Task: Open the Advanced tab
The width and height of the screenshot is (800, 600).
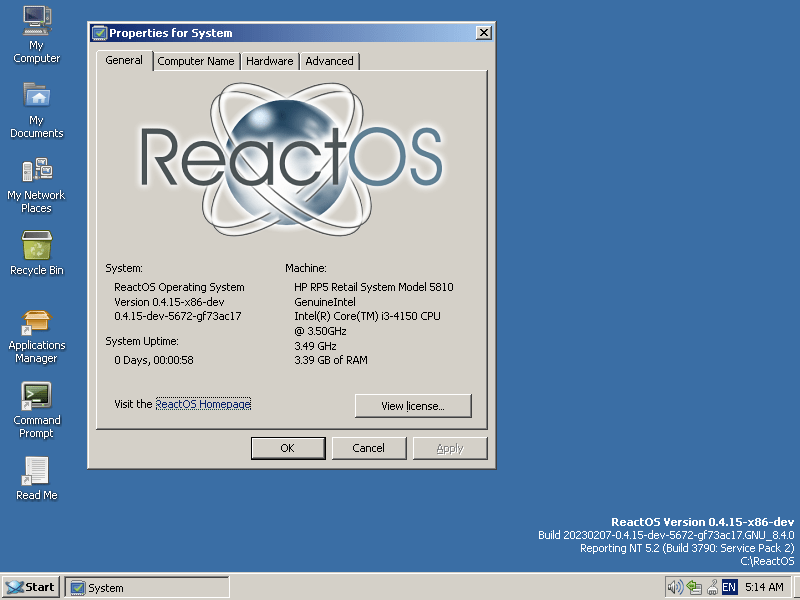Action: [329, 61]
